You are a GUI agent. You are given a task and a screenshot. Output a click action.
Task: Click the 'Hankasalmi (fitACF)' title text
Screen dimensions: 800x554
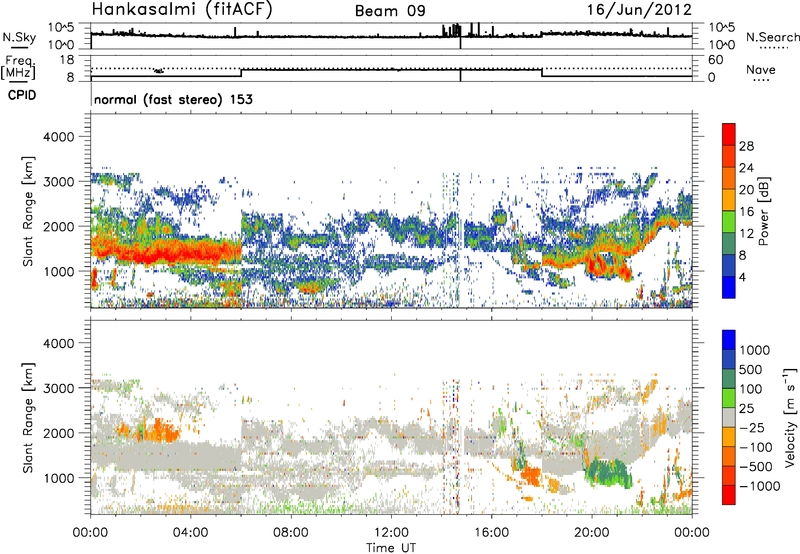[x=182, y=9]
